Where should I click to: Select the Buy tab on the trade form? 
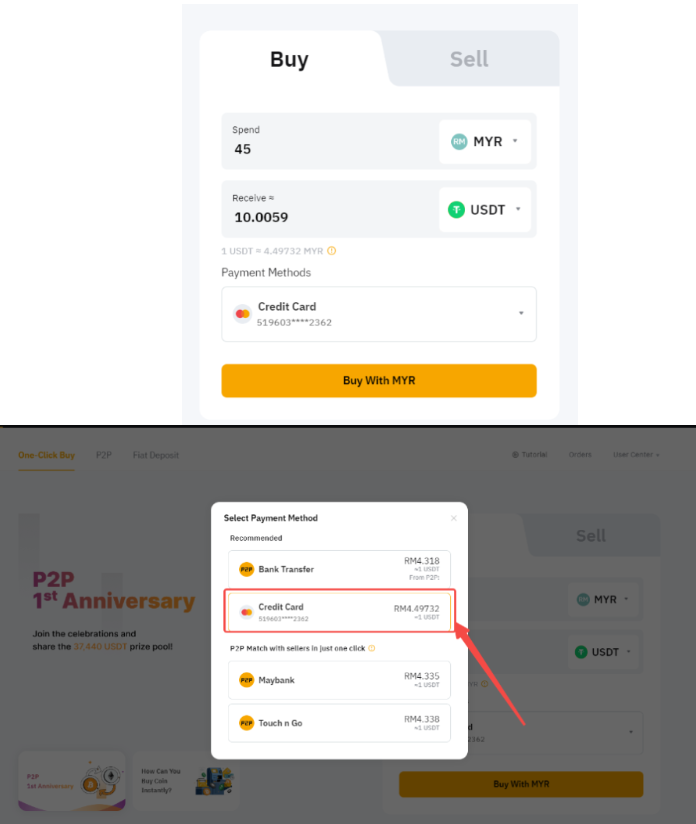(289, 59)
